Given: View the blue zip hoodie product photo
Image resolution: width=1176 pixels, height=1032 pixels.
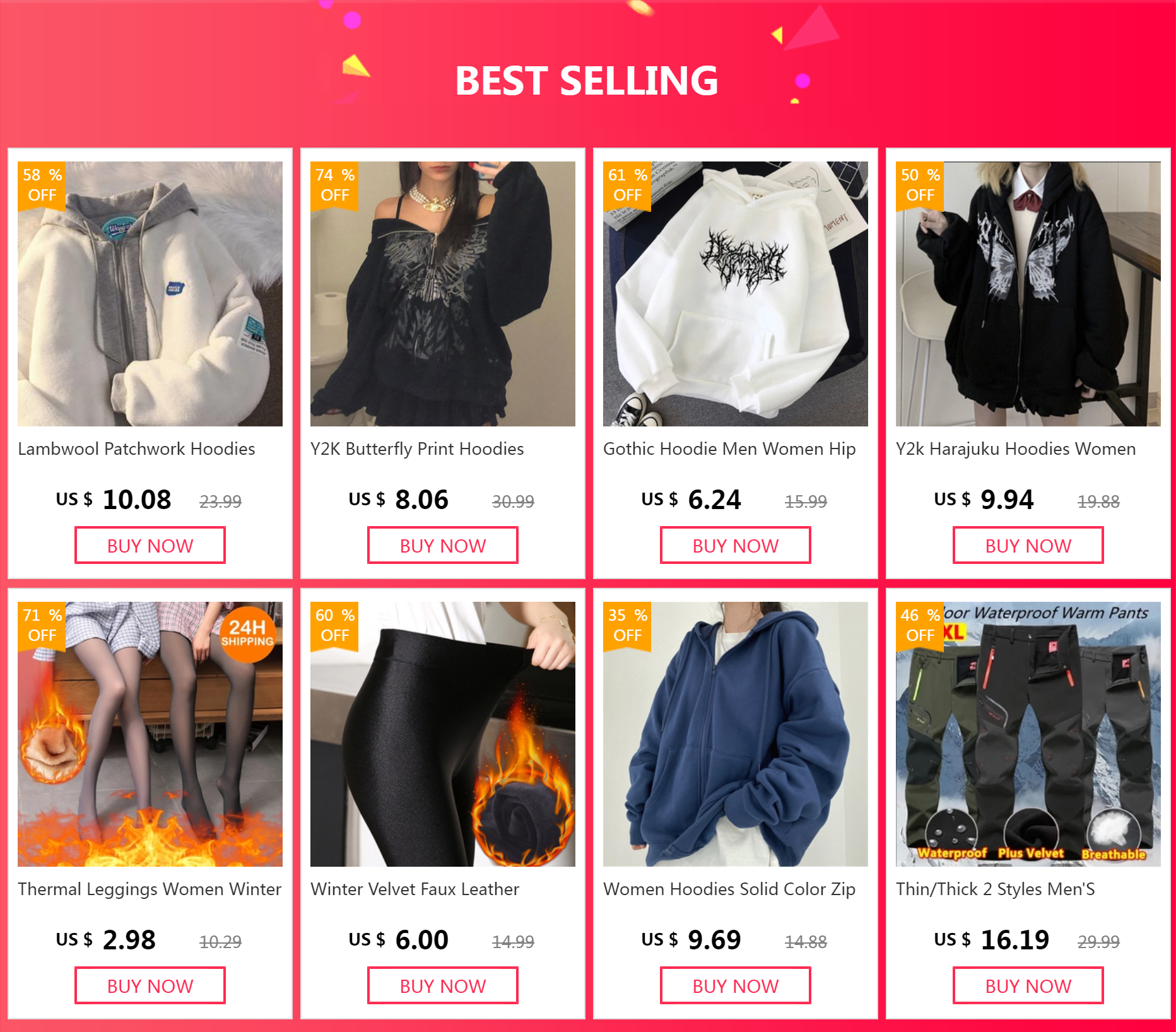Looking at the screenshot, I should pos(736,734).
